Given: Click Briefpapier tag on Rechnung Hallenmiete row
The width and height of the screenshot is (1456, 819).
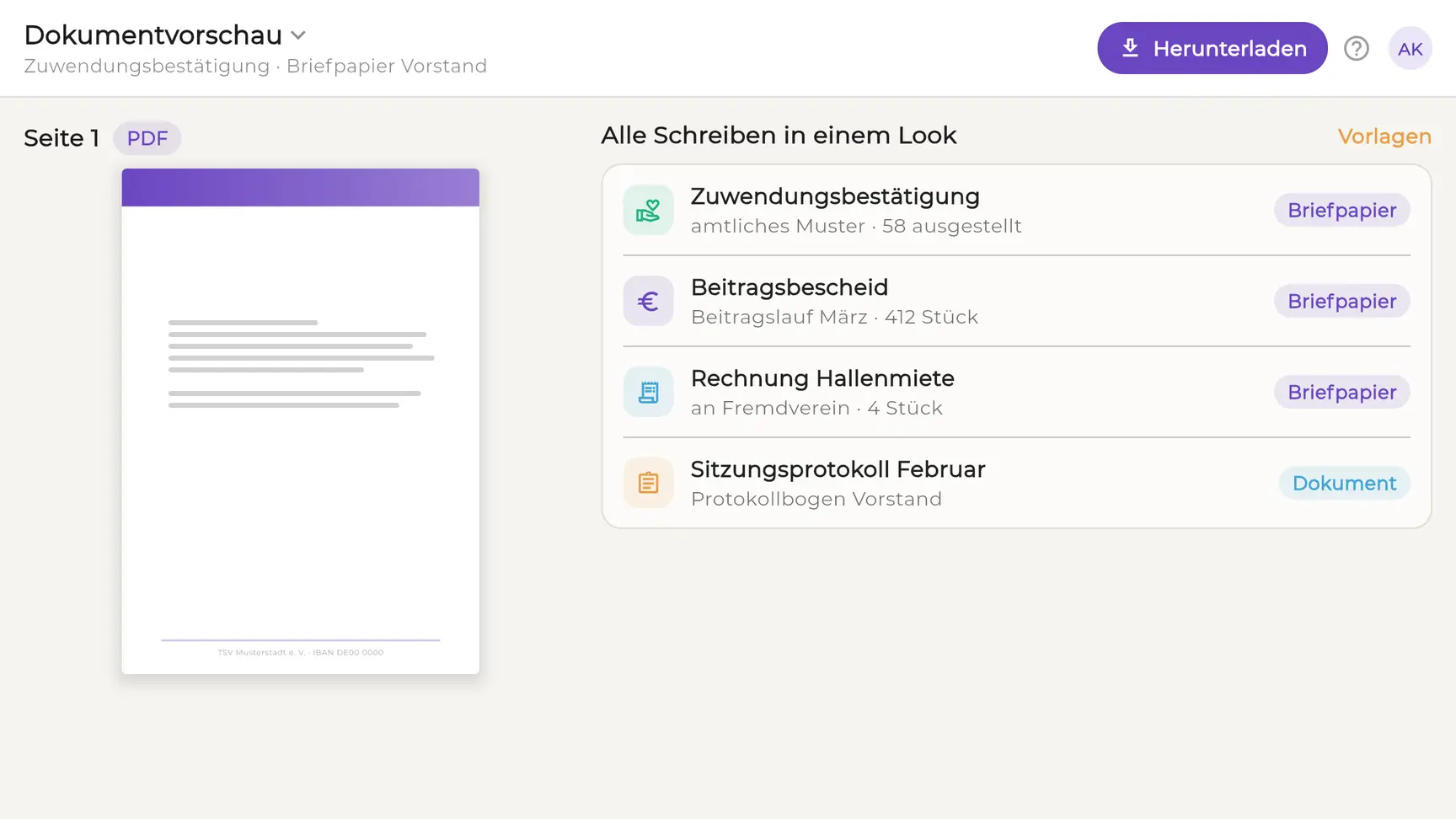Looking at the screenshot, I should point(1342,392).
